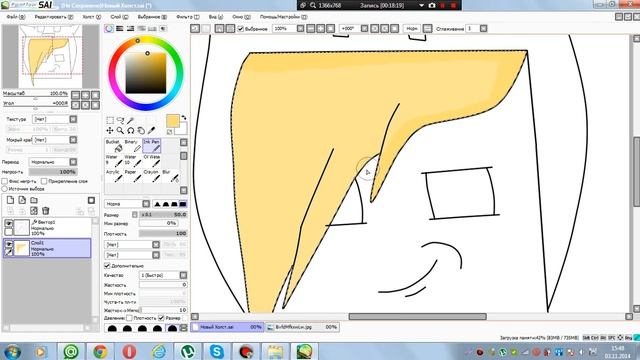
Task: Click the Норм view reset button
Action: coord(412,29)
